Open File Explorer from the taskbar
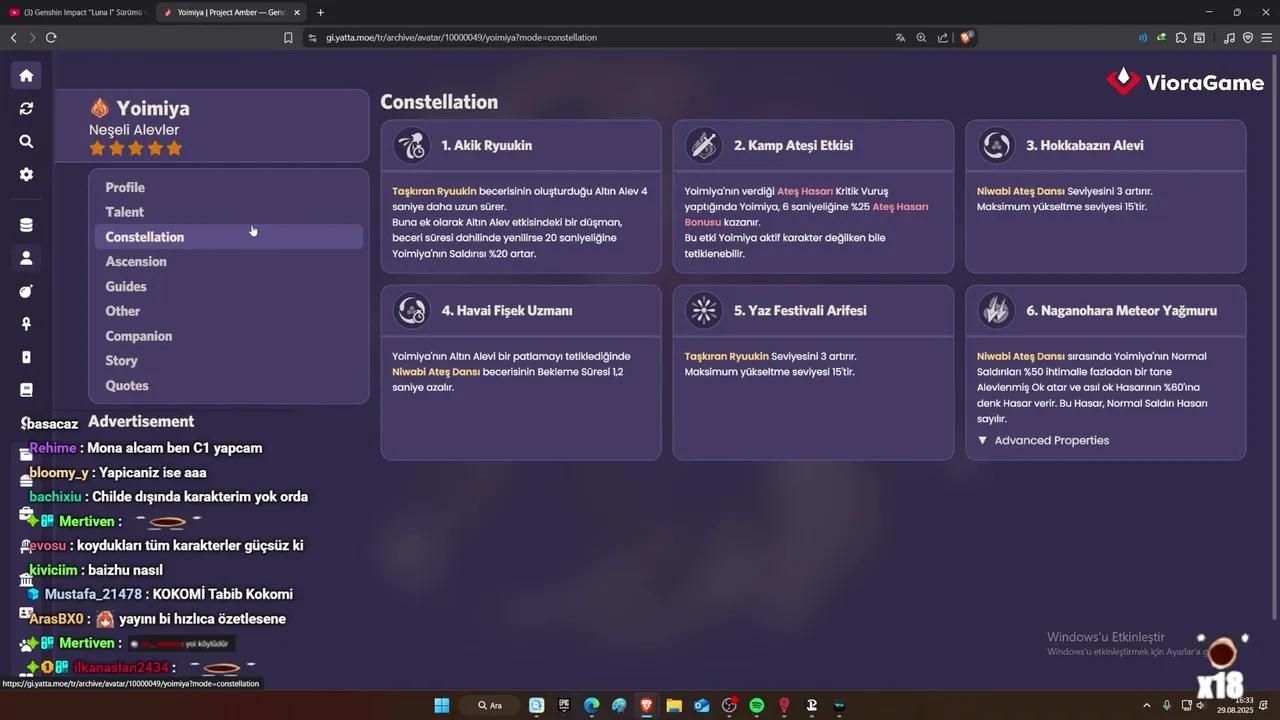Screen dimensions: 1280x720 tap(674, 705)
